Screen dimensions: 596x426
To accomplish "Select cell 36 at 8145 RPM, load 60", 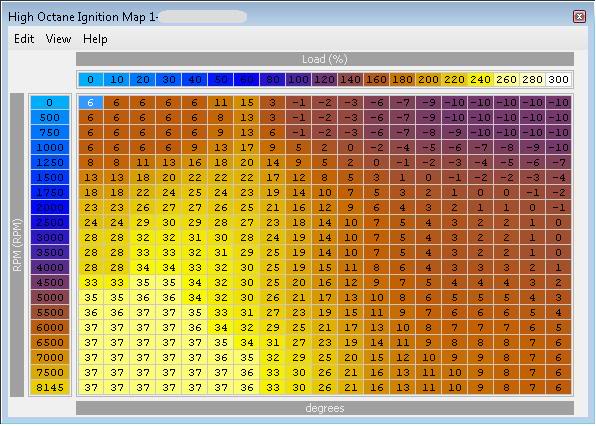I will (x=247, y=387).
